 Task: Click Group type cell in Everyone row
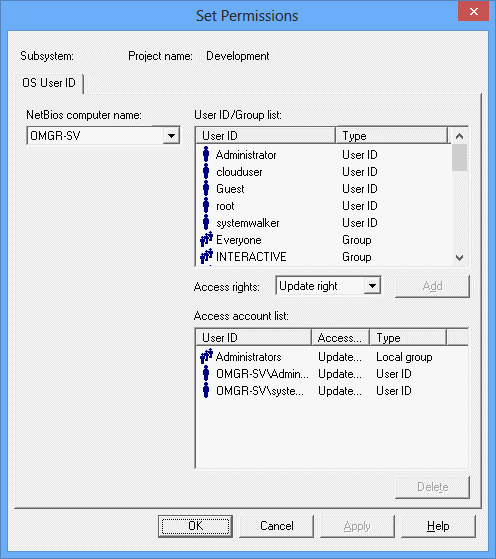(x=357, y=240)
